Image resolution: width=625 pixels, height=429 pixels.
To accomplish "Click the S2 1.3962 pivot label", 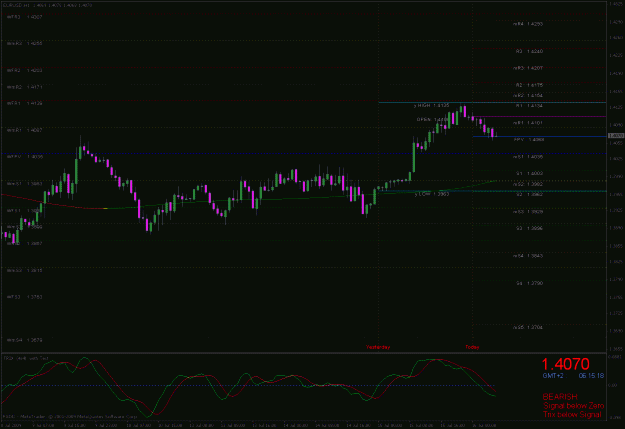I will pos(529,195).
